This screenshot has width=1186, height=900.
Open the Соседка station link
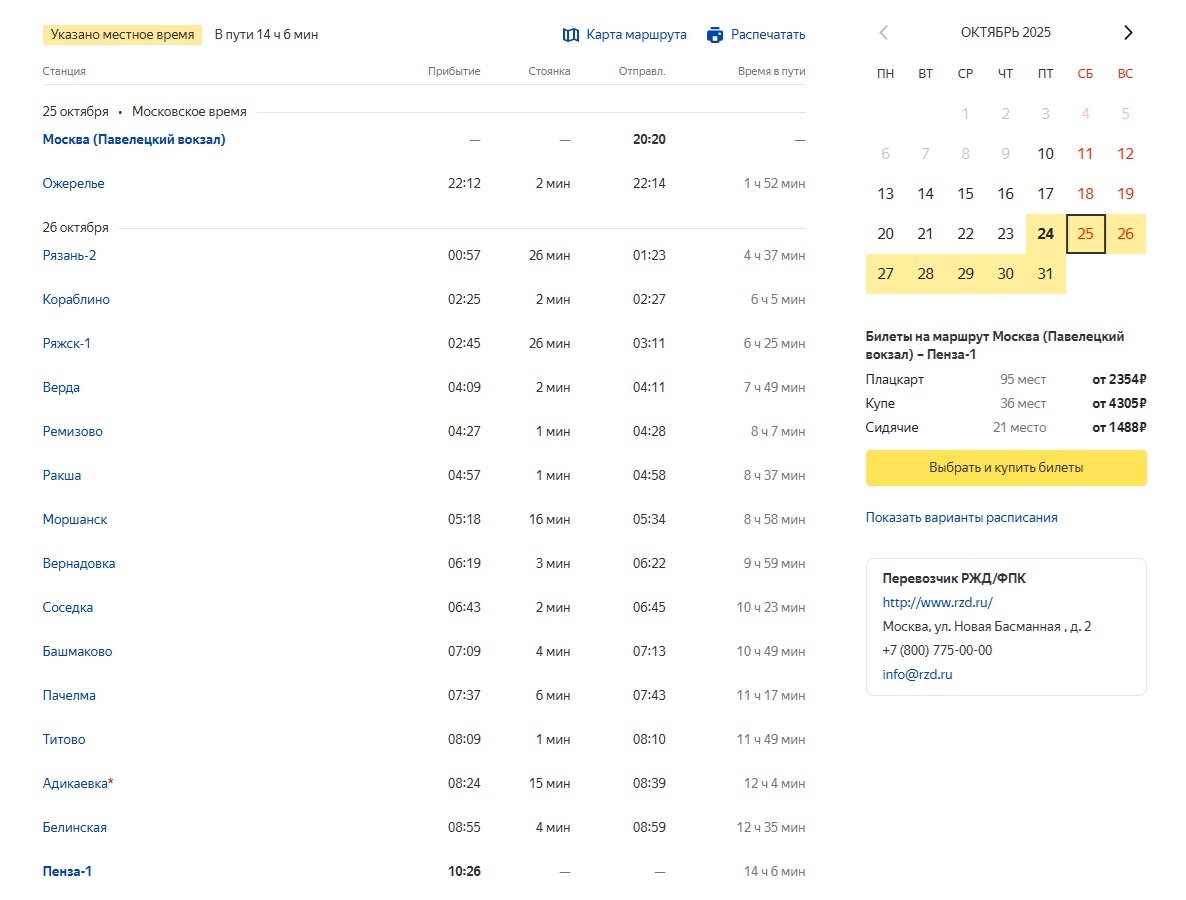click(x=67, y=607)
